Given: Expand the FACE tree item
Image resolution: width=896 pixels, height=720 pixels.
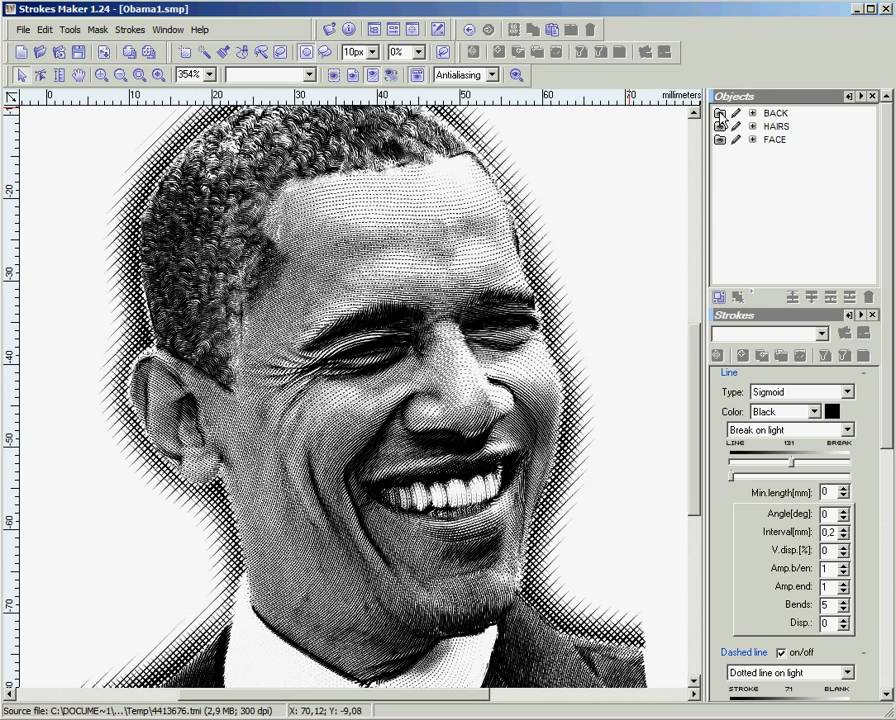Looking at the screenshot, I should point(753,140).
